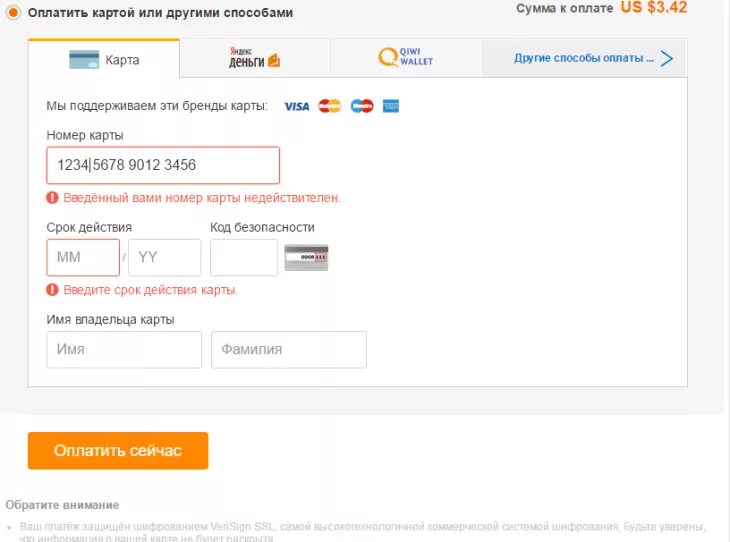Click the VISA brand icon
Screen dimensions: 730x542
296,106
